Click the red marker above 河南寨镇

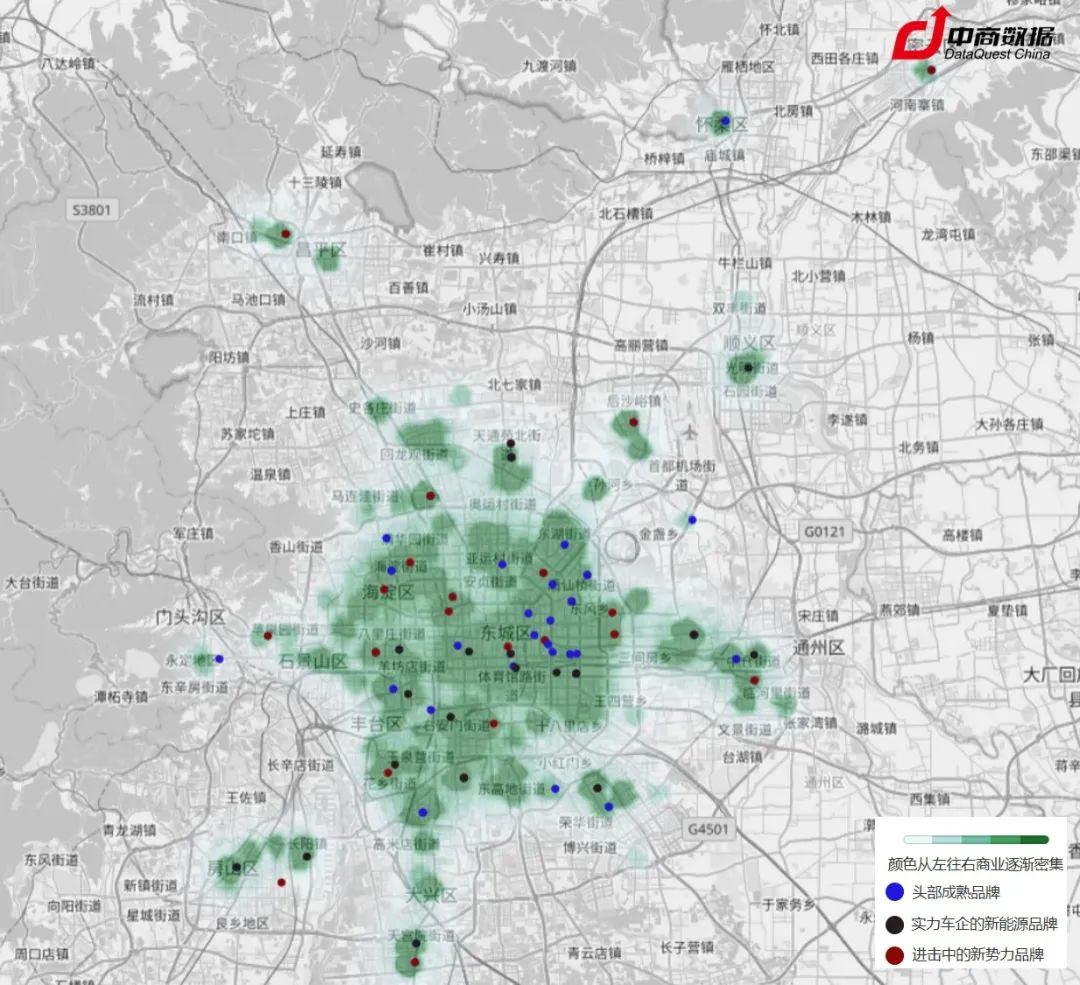[931, 70]
